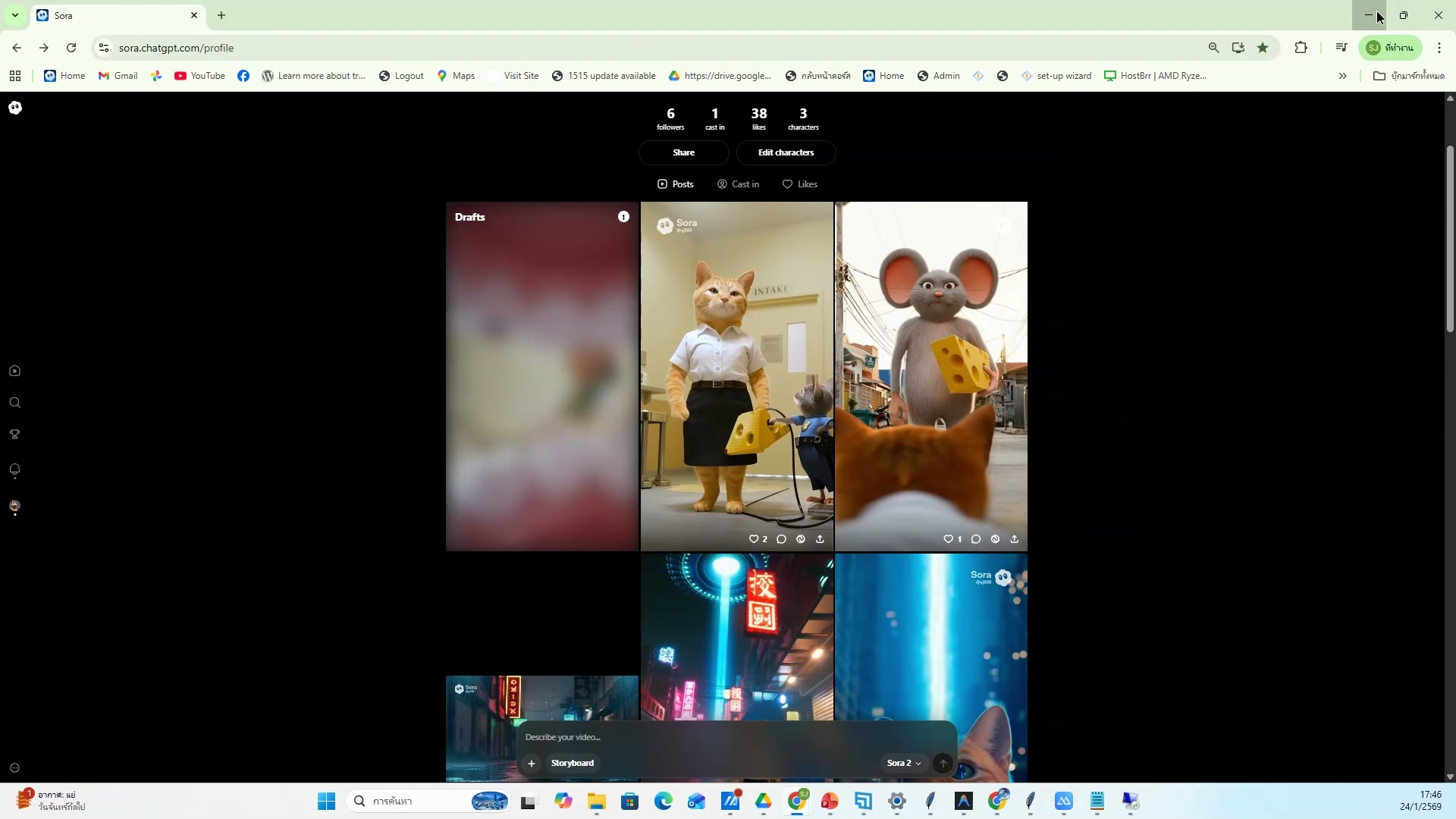The width and height of the screenshot is (1456, 819).
Task: Expand the hidden bookmarks overflow chevron
Action: 1342,76
